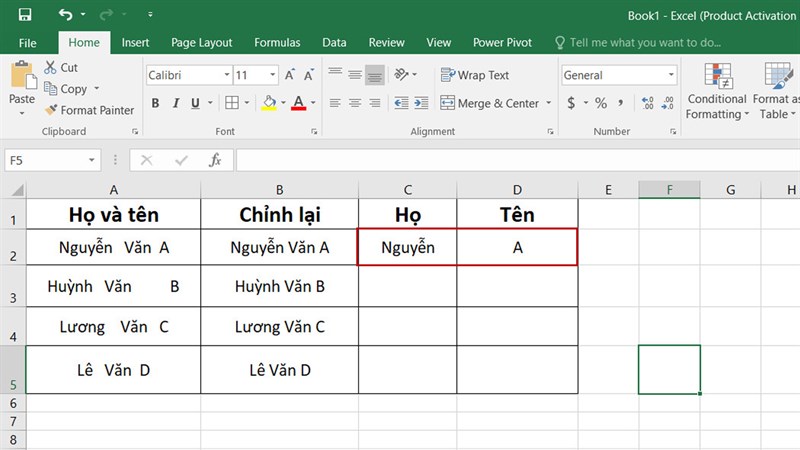Click the Undo arrow icon
800x450 pixels.
tap(65, 14)
